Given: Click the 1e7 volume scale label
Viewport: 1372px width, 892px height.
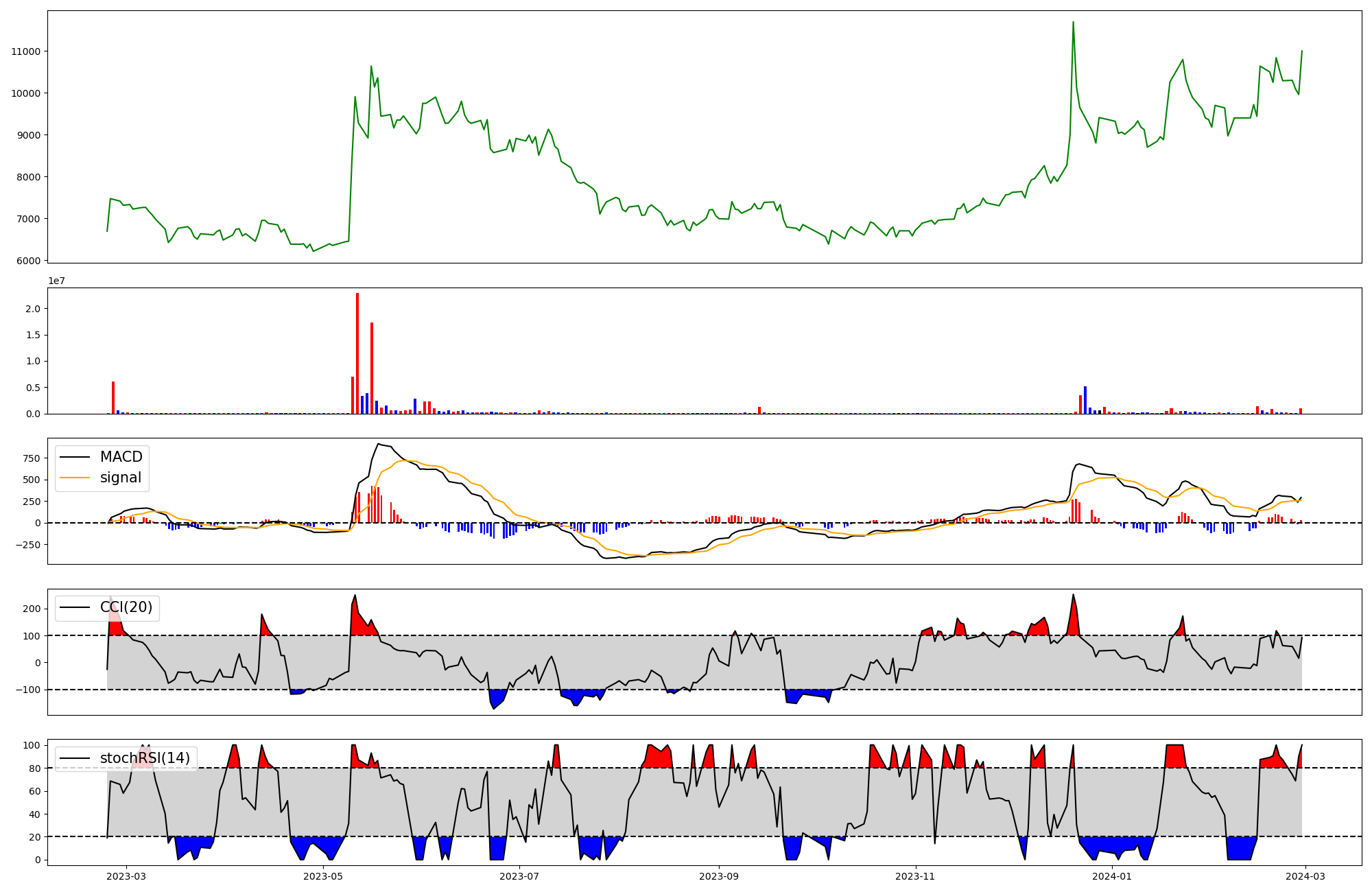Looking at the screenshot, I should pyautogui.click(x=56, y=281).
